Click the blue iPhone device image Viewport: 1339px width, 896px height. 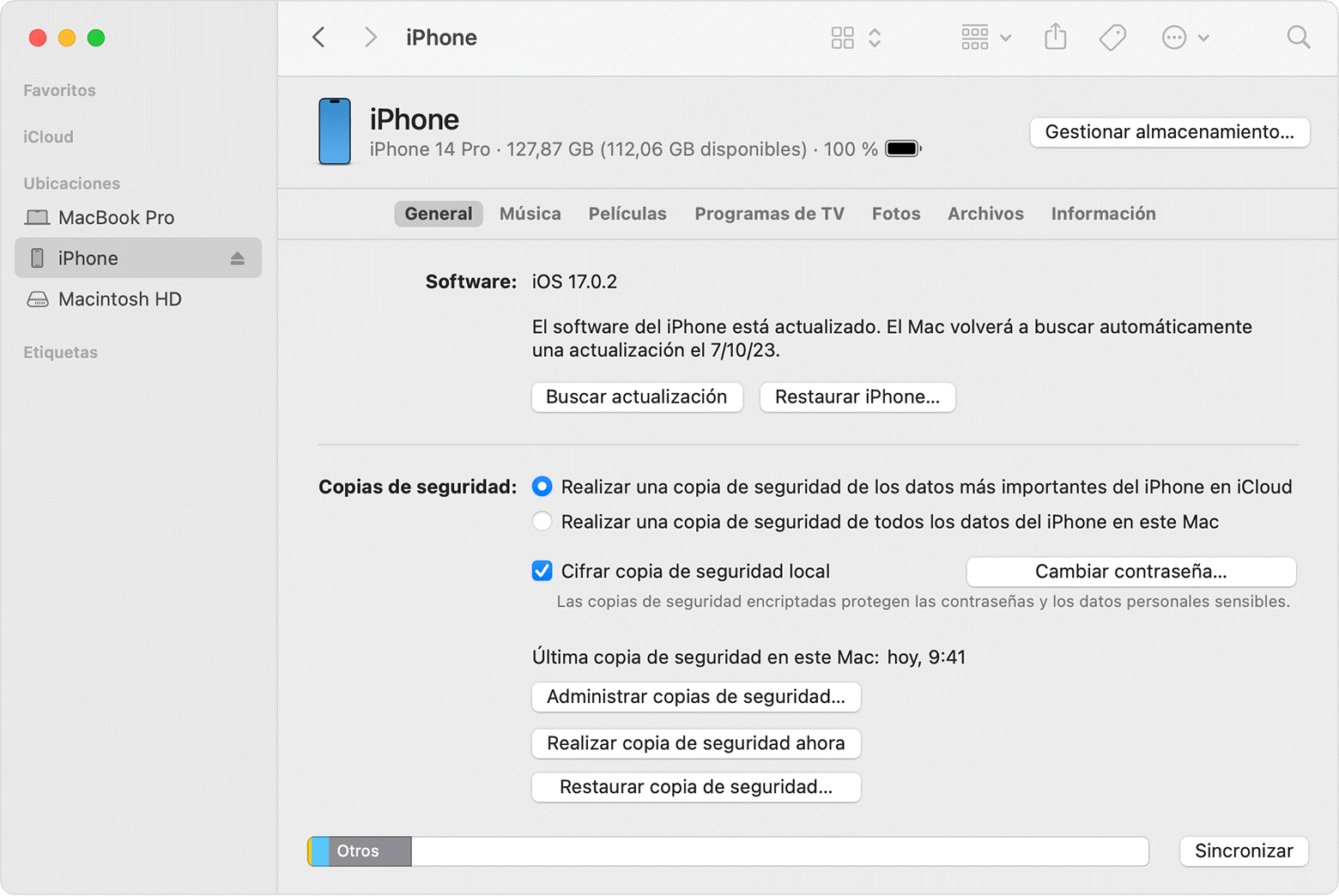pyautogui.click(x=335, y=131)
